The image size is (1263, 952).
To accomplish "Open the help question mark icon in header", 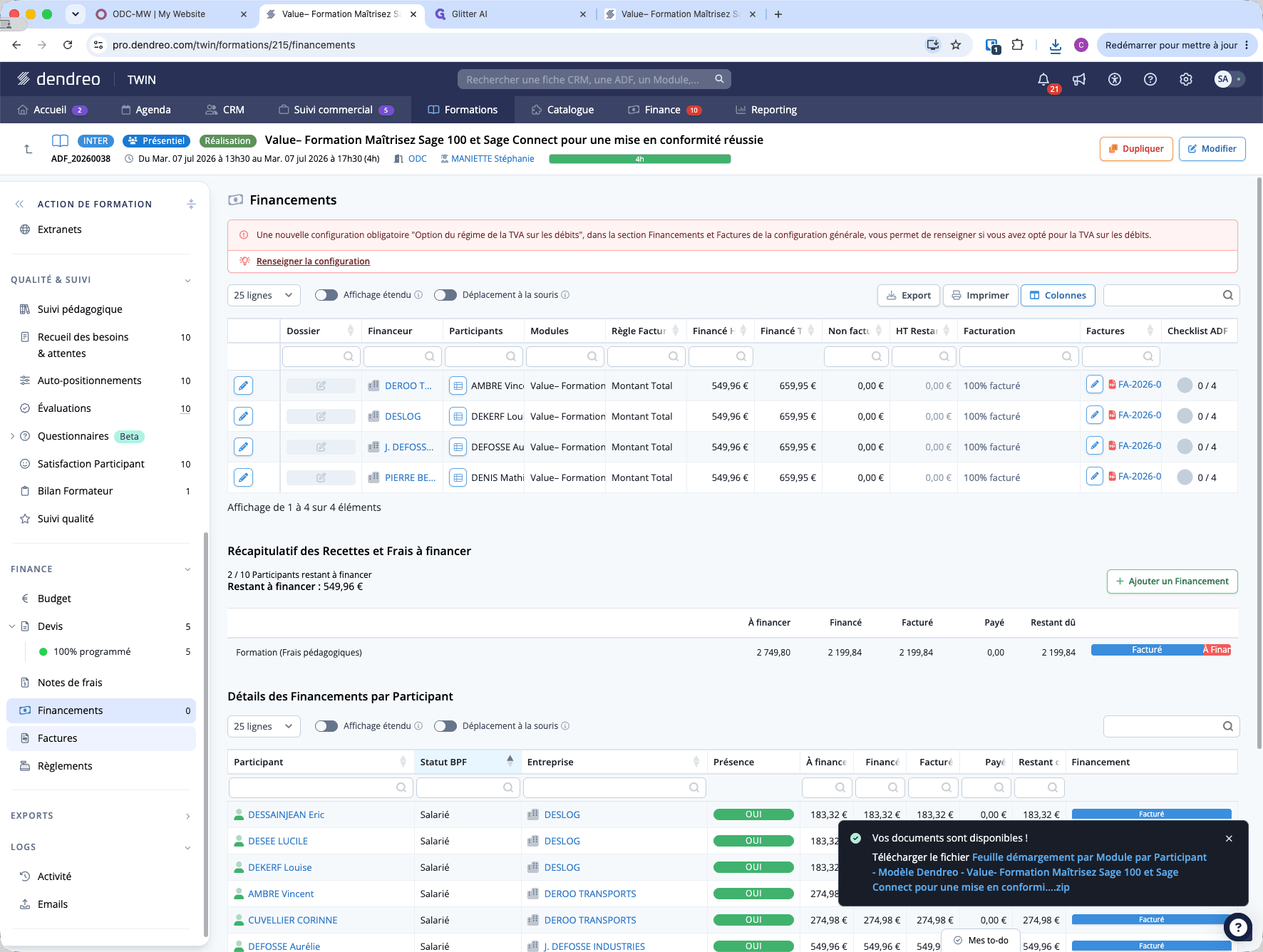I will pos(1150,79).
